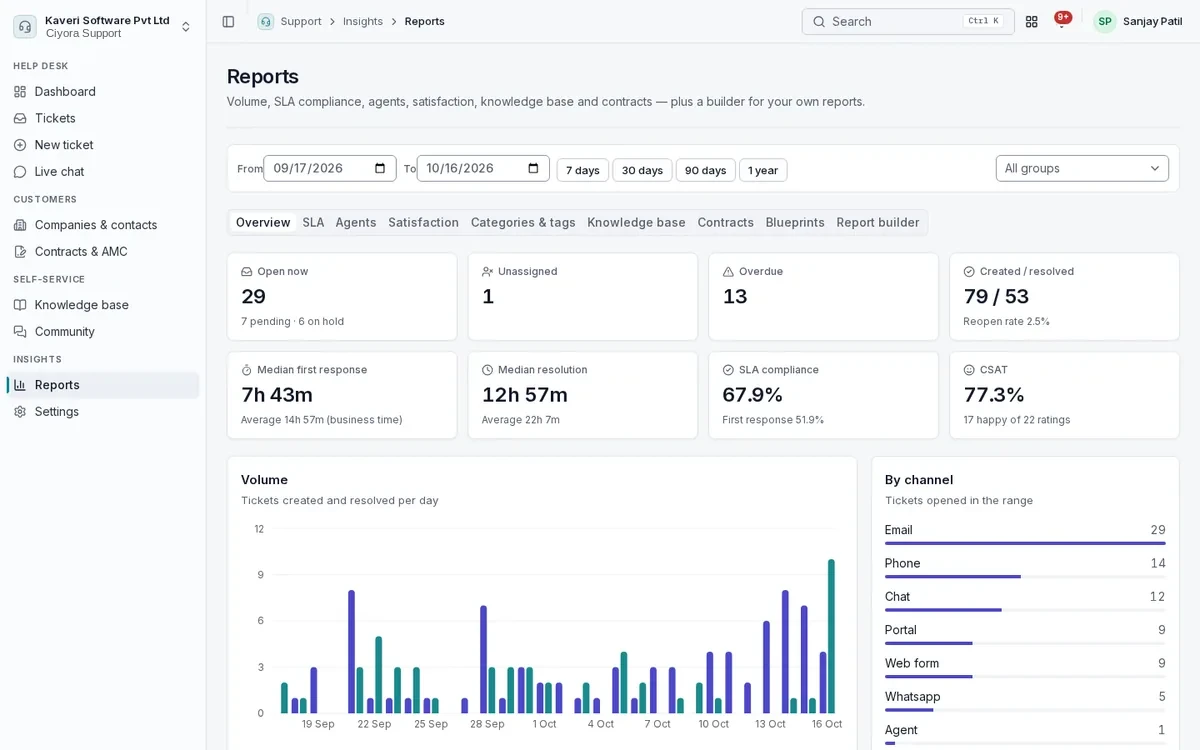Screen dimensions: 1200x750
Task: Click the Dashboard grid icon in sidebar
Action: [20, 91]
